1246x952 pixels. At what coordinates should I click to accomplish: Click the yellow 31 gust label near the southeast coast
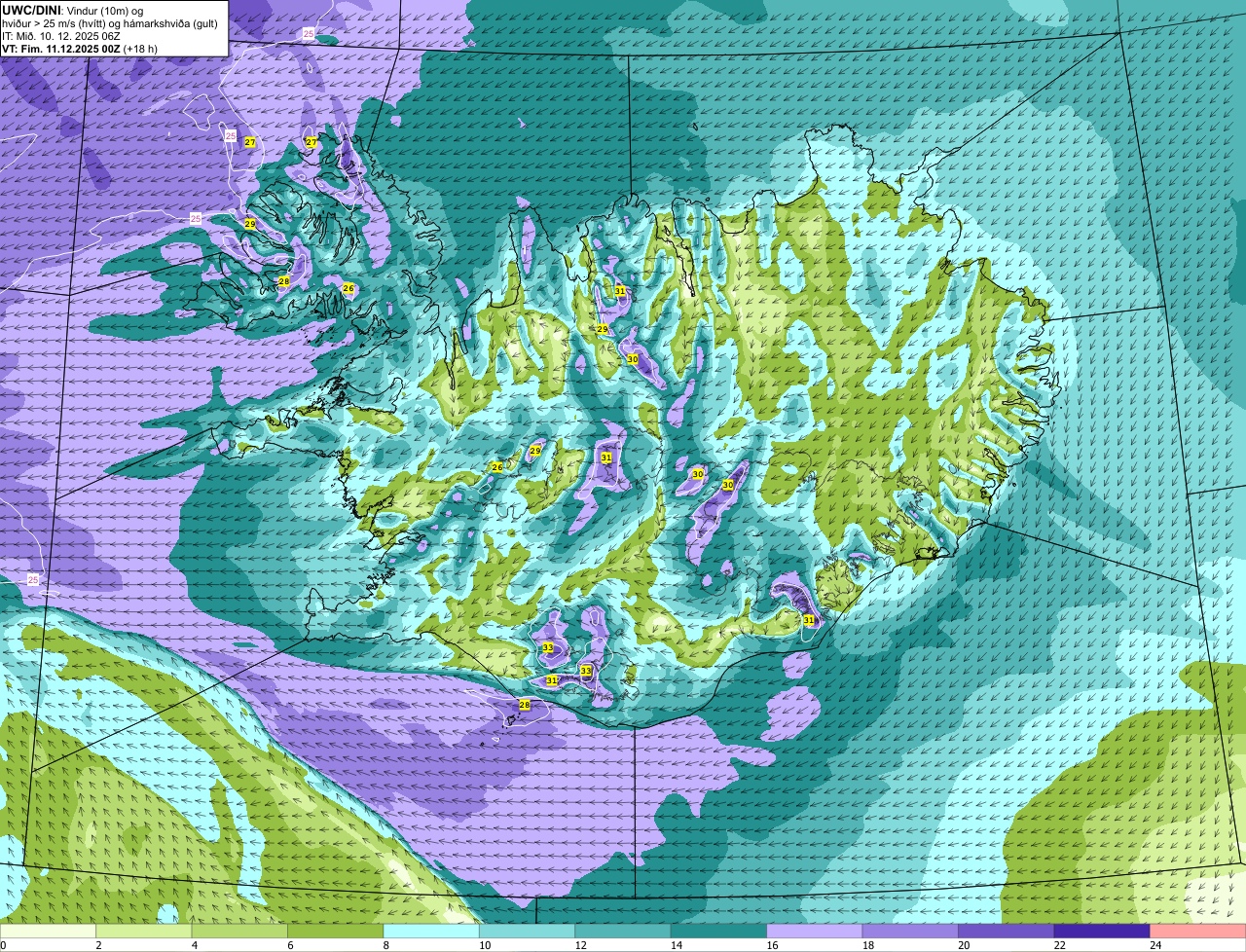coord(809,620)
